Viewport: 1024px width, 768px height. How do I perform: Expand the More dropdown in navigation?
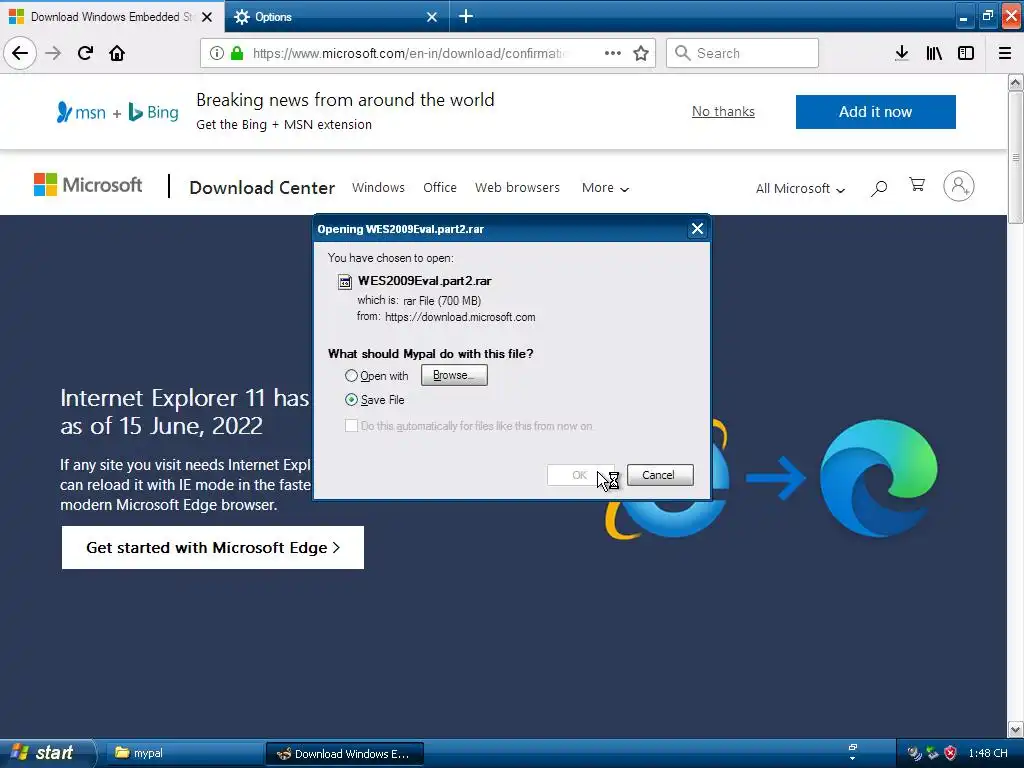pyautogui.click(x=605, y=188)
